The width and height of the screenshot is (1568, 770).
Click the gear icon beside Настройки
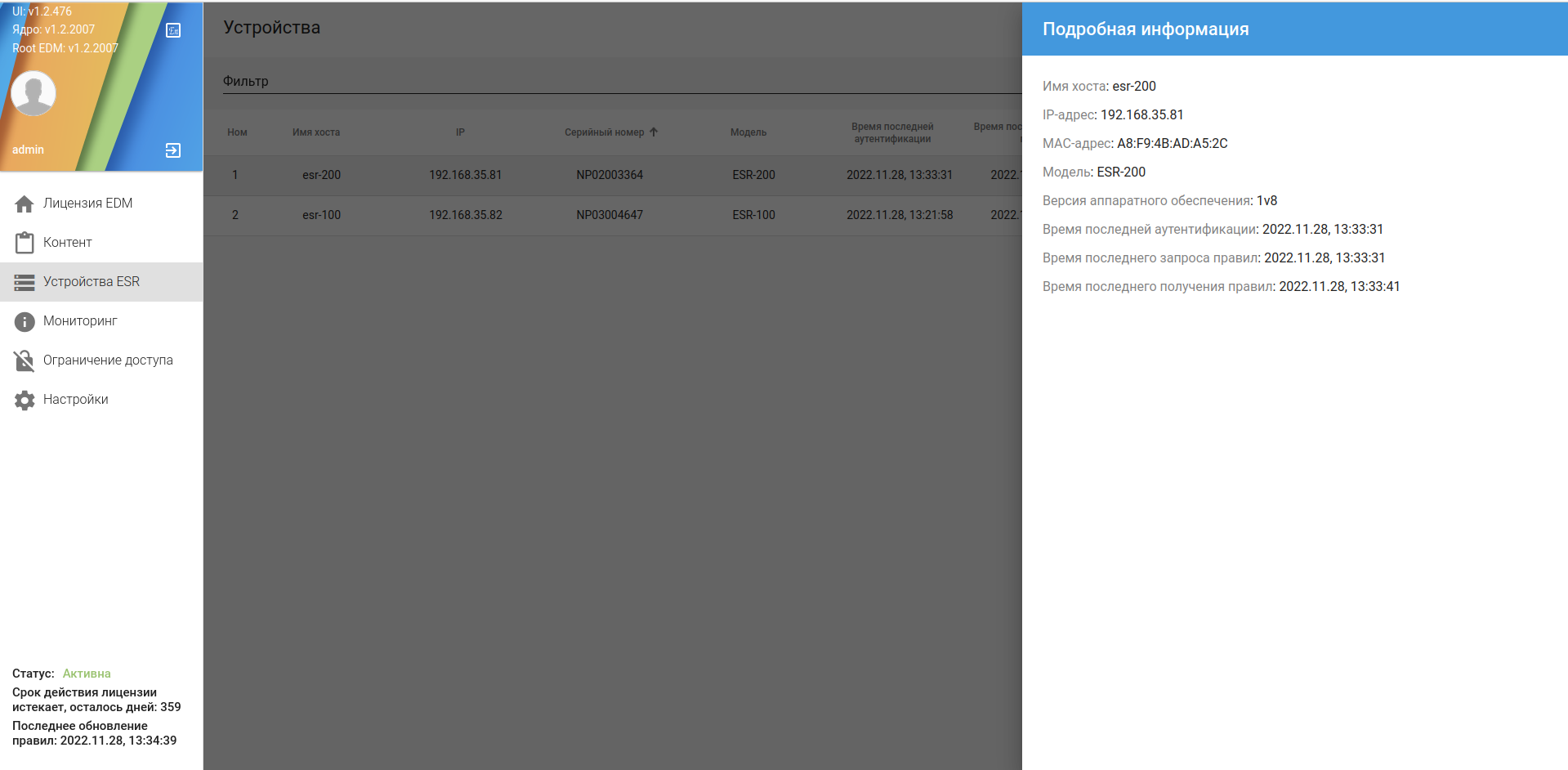[x=25, y=400]
